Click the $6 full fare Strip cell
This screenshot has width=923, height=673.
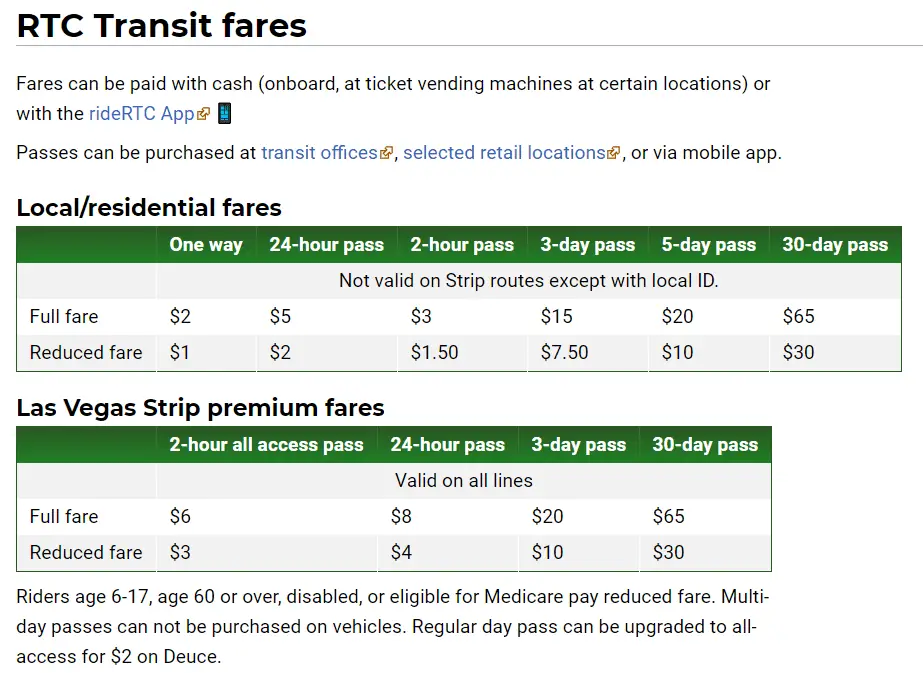click(x=267, y=516)
